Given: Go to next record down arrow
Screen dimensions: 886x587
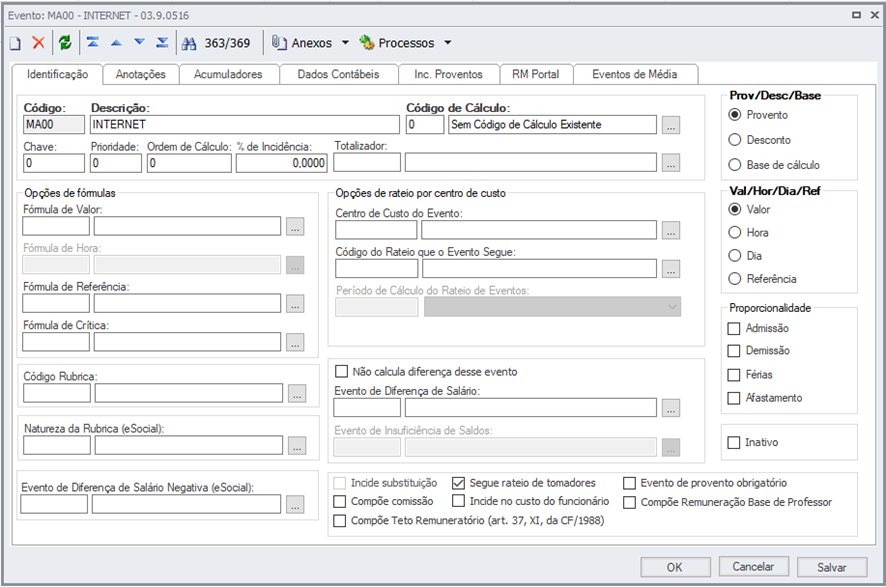Looking at the screenshot, I should [x=140, y=42].
